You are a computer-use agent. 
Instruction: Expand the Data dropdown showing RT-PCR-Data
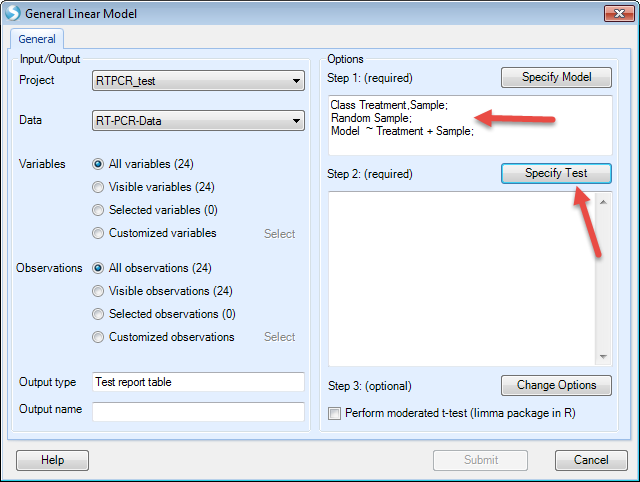pyautogui.click(x=198, y=120)
